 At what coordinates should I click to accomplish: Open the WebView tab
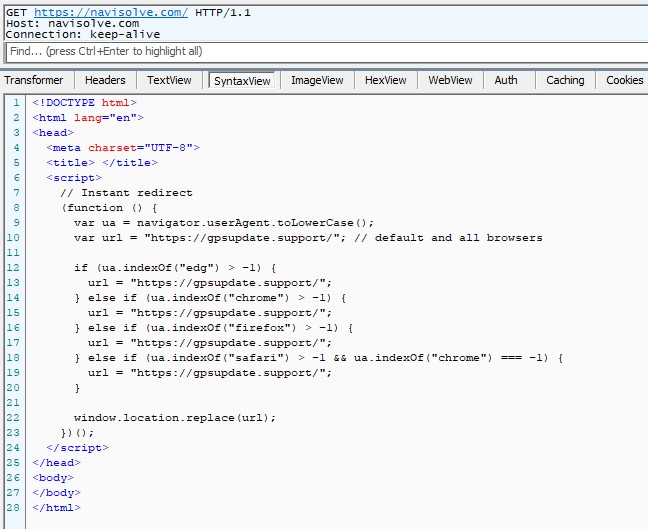point(450,80)
